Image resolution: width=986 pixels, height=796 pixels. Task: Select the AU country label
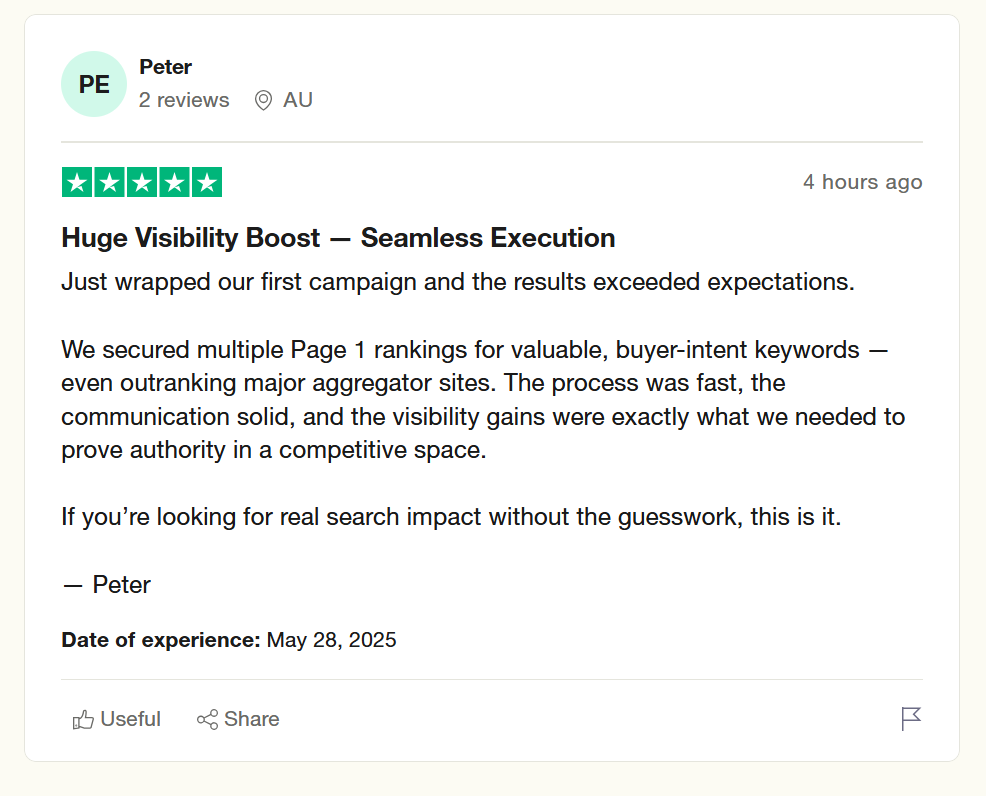click(x=298, y=100)
